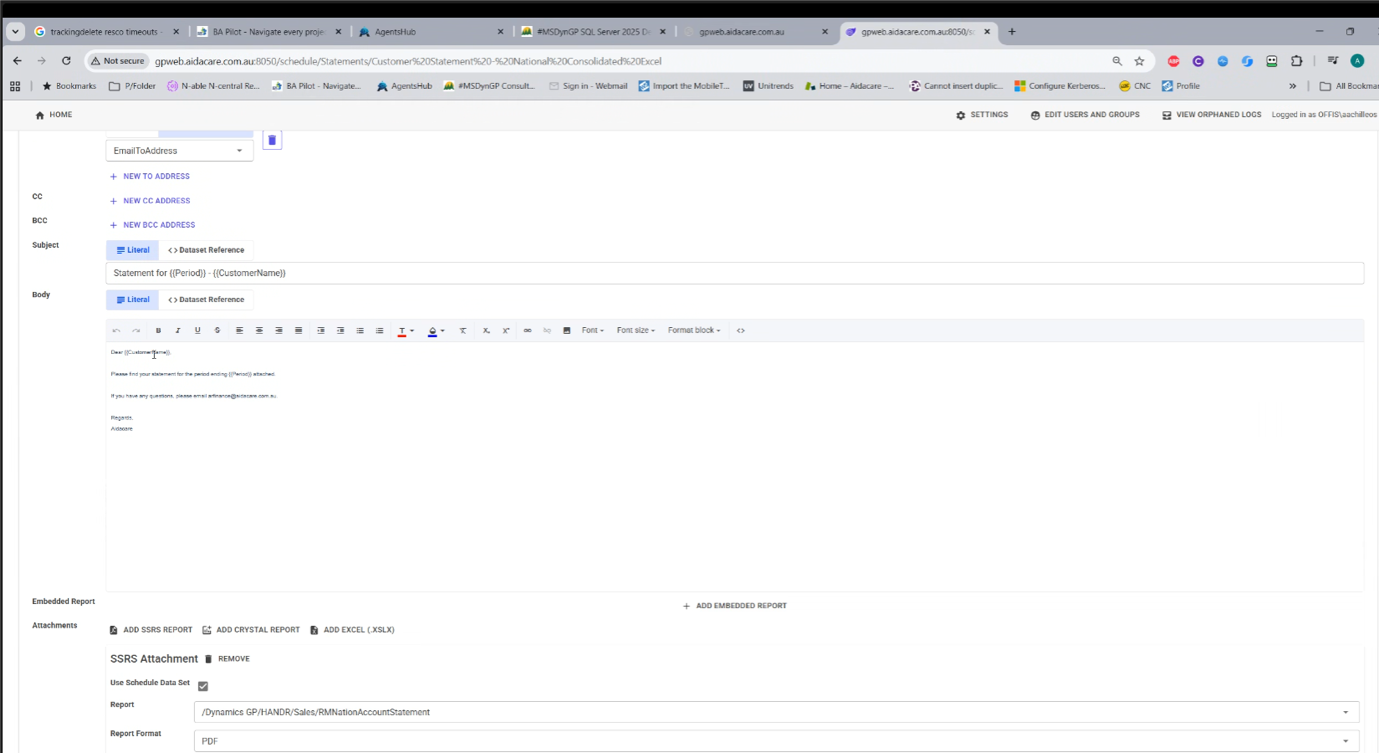Click NEW CC ADDRESS
The width and height of the screenshot is (1379, 753).
pyautogui.click(x=150, y=201)
